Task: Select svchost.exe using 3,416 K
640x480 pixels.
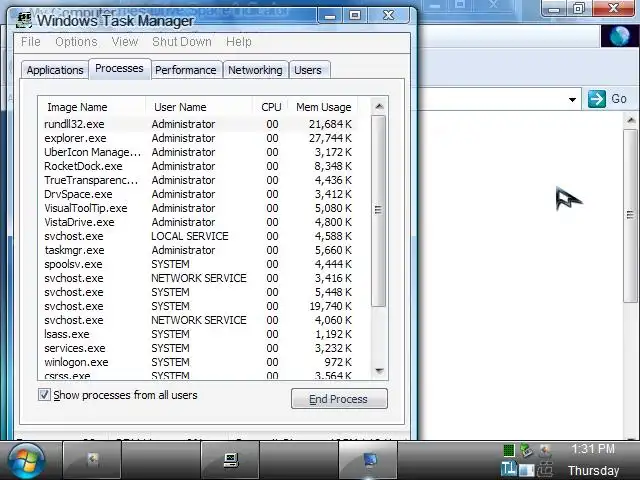Action: pyautogui.click(x=198, y=278)
